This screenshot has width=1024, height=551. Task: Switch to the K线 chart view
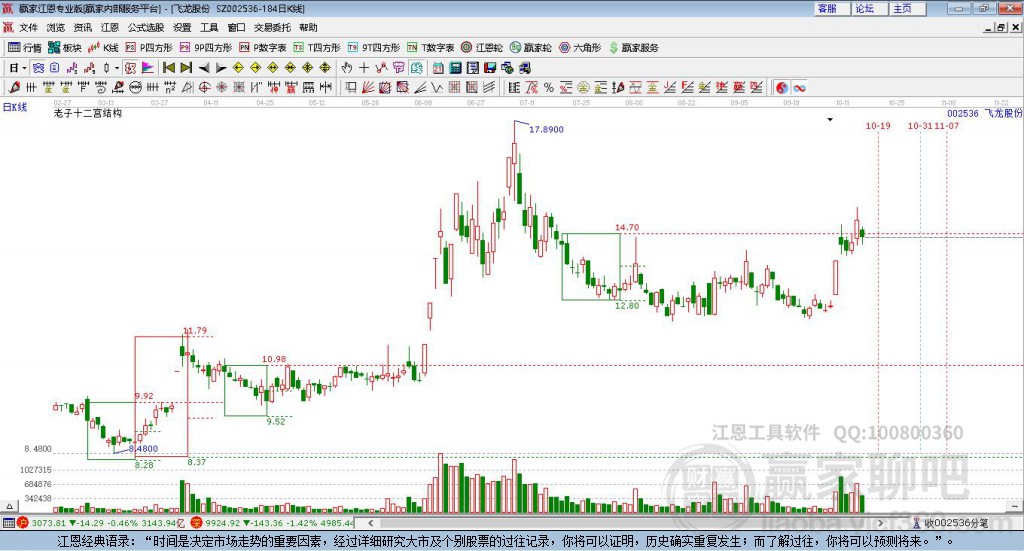103,48
